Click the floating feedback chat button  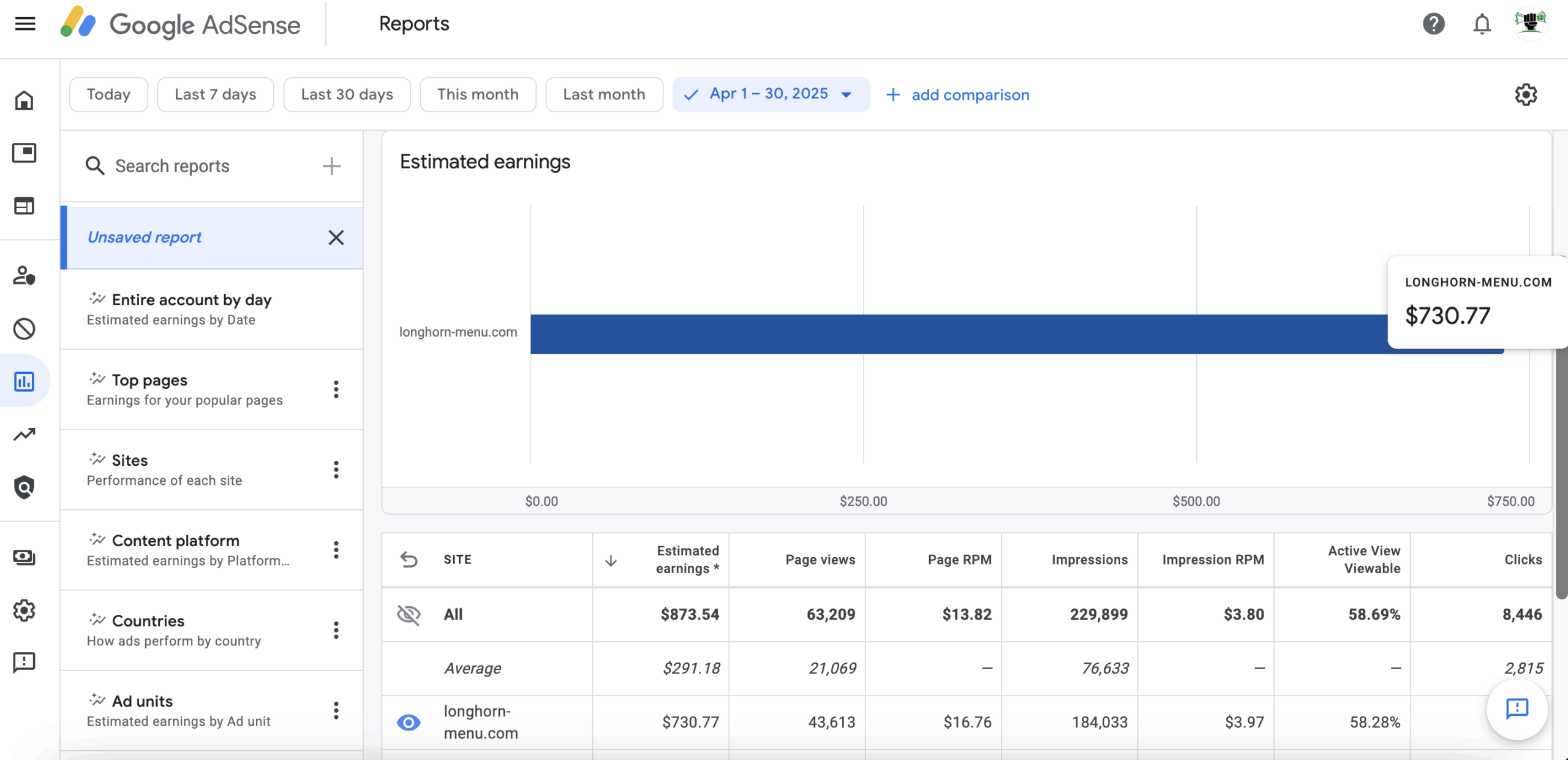tap(1517, 709)
